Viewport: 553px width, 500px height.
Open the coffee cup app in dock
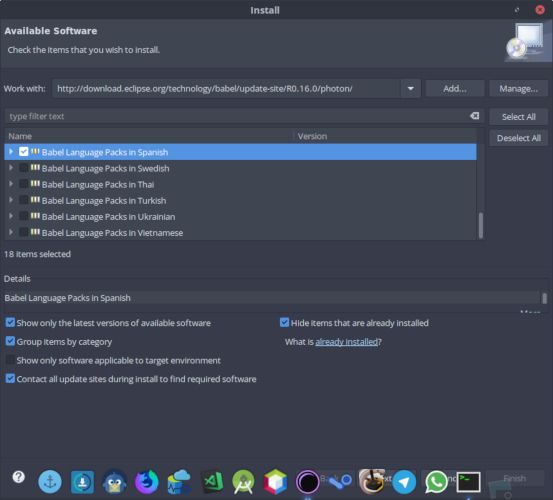371,481
